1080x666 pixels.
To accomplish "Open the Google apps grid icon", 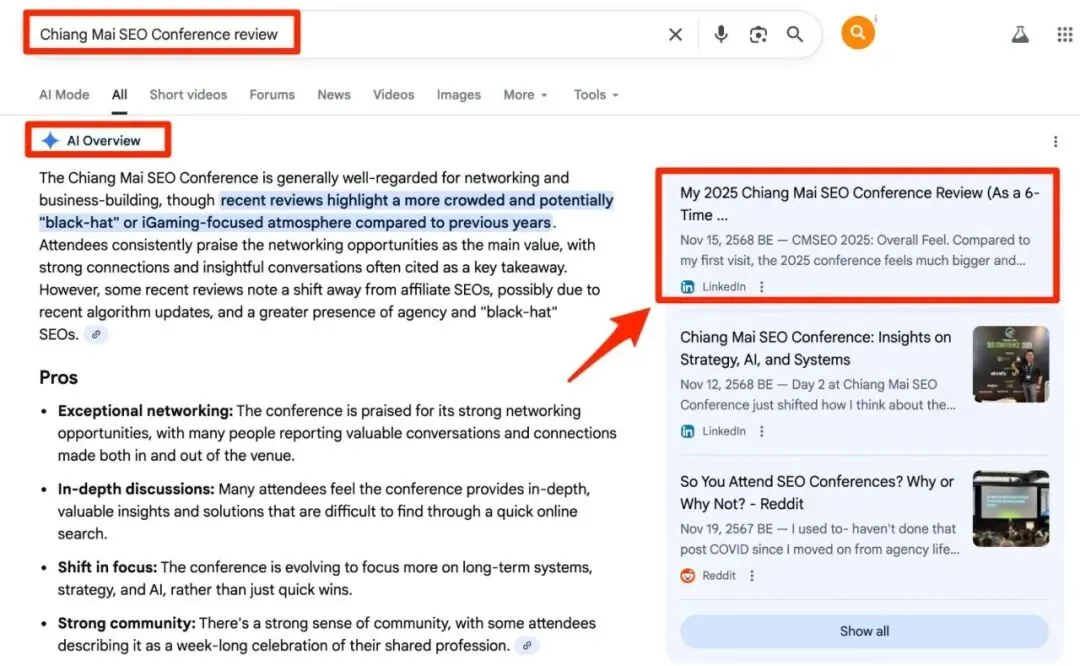I will pos(1064,34).
